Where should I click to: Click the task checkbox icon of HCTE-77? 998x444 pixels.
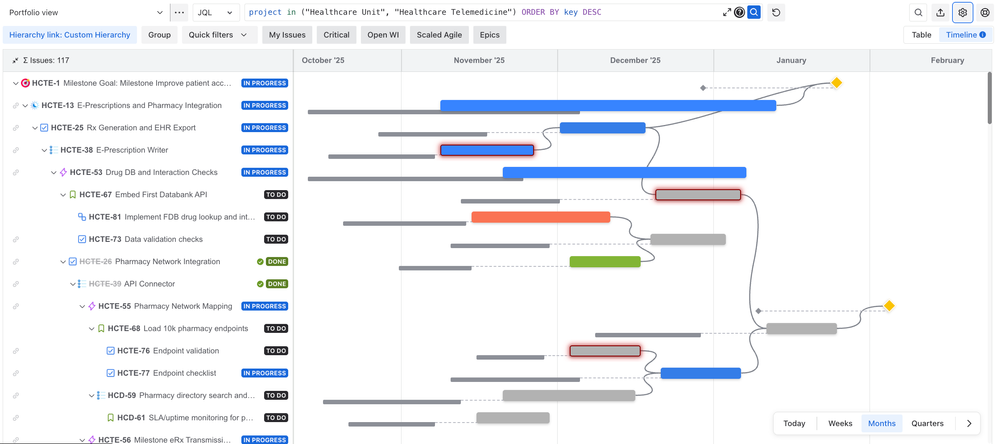coord(110,373)
